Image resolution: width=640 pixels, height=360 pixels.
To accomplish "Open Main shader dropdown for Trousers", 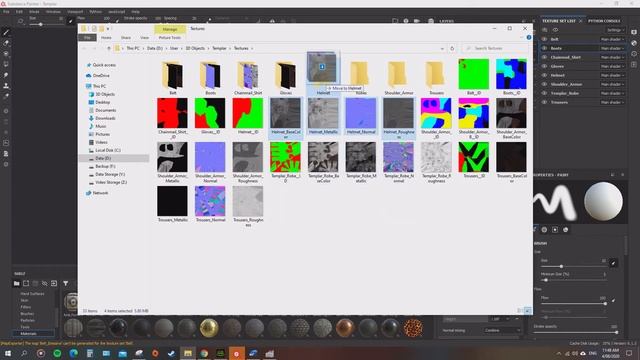I will [x=612, y=102].
